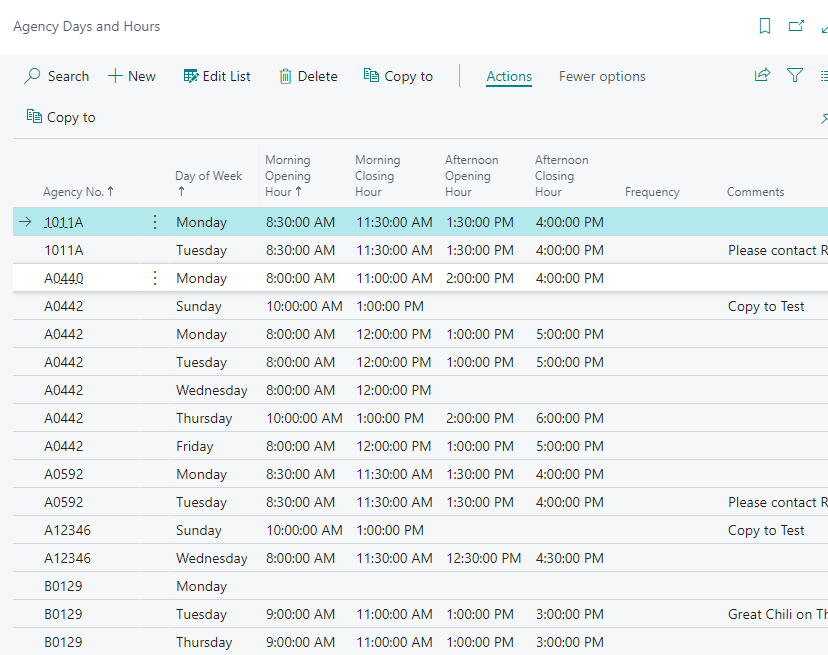Click the Morning Opening Hour column header

[x=288, y=176]
